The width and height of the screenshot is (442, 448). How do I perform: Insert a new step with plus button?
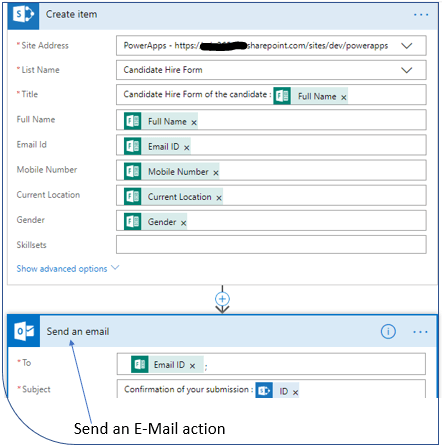[222, 299]
